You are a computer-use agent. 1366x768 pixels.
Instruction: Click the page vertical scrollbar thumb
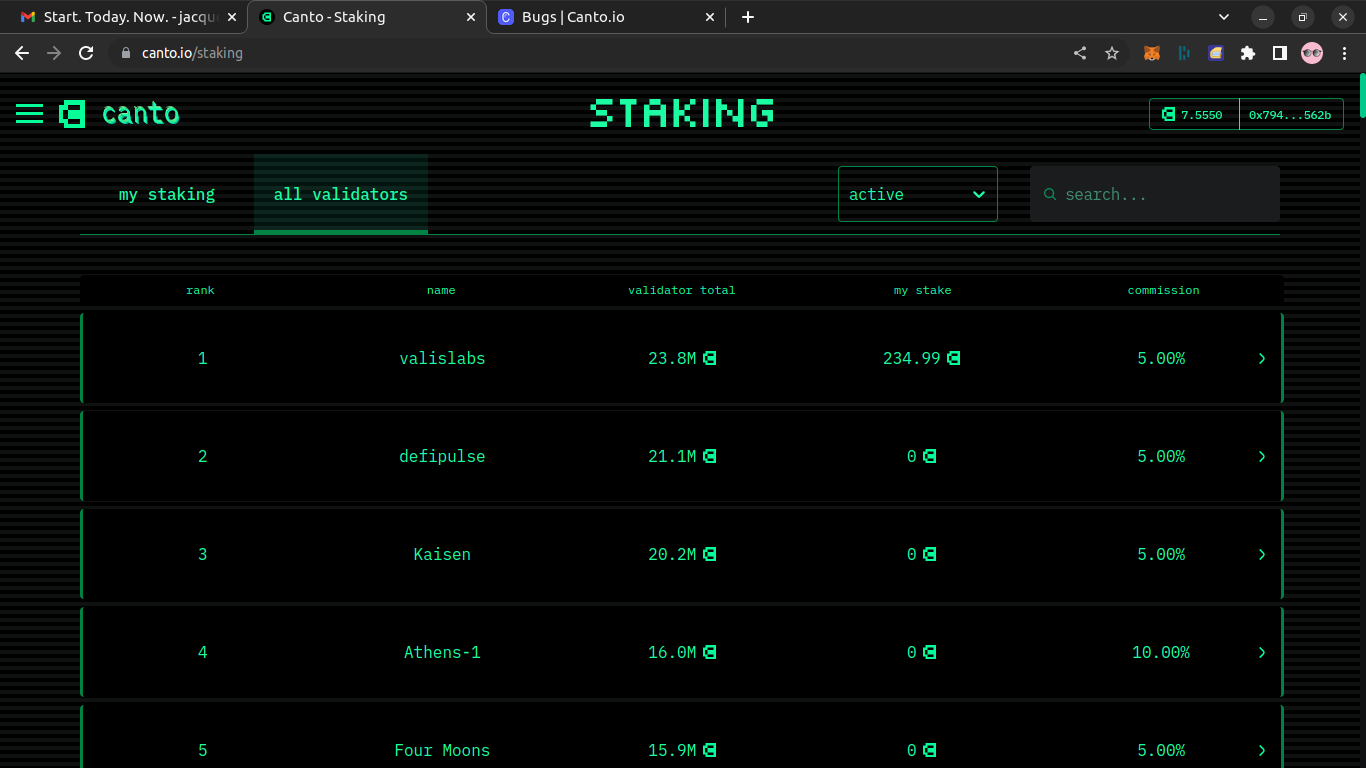pyautogui.click(x=1361, y=95)
